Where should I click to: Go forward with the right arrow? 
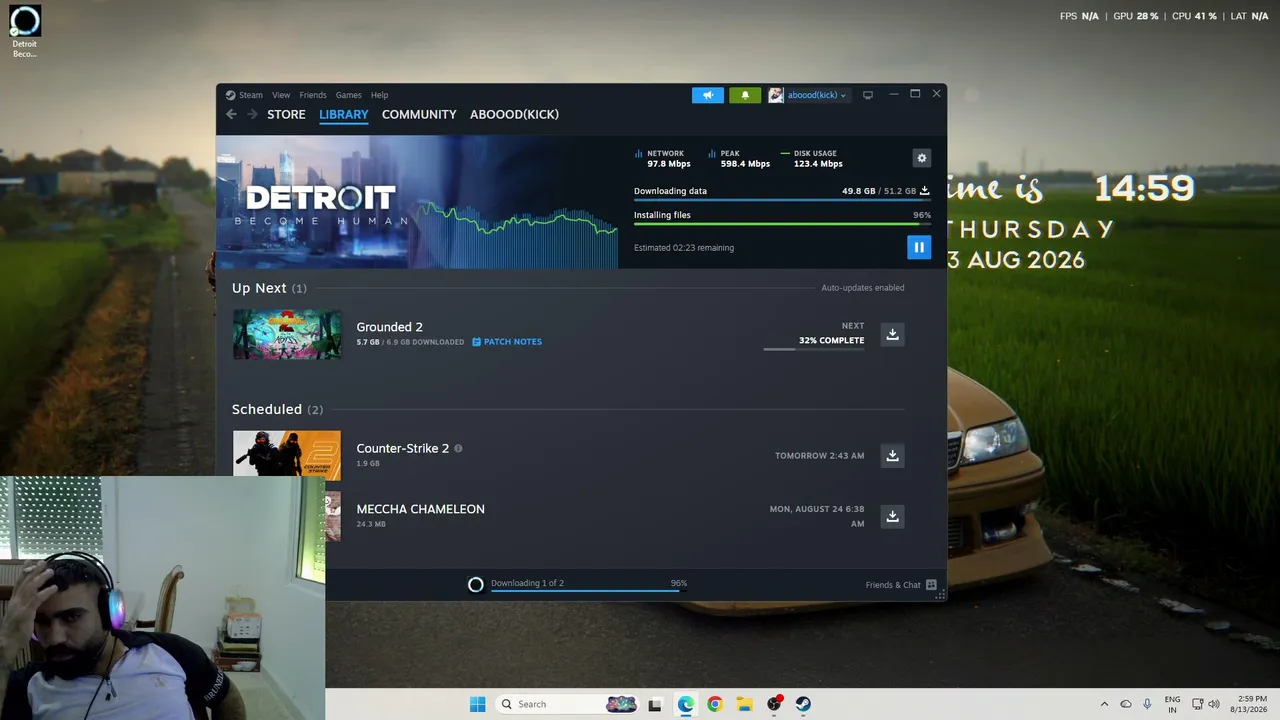click(252, 114)
